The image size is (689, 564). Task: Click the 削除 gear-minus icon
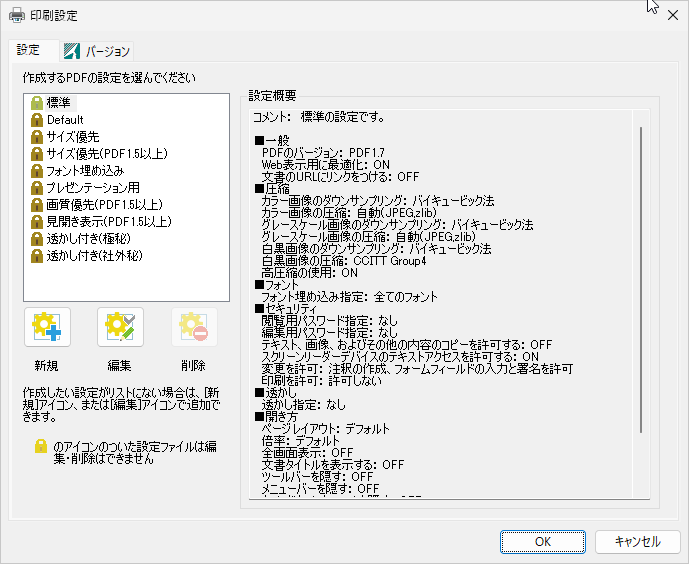click(194, 327)
